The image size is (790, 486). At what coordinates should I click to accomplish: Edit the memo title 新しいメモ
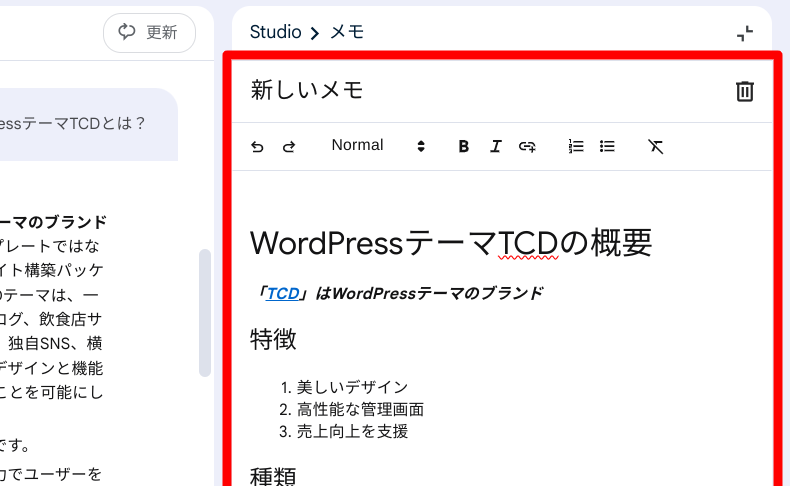pyautogui.click(x=307, y=91)
